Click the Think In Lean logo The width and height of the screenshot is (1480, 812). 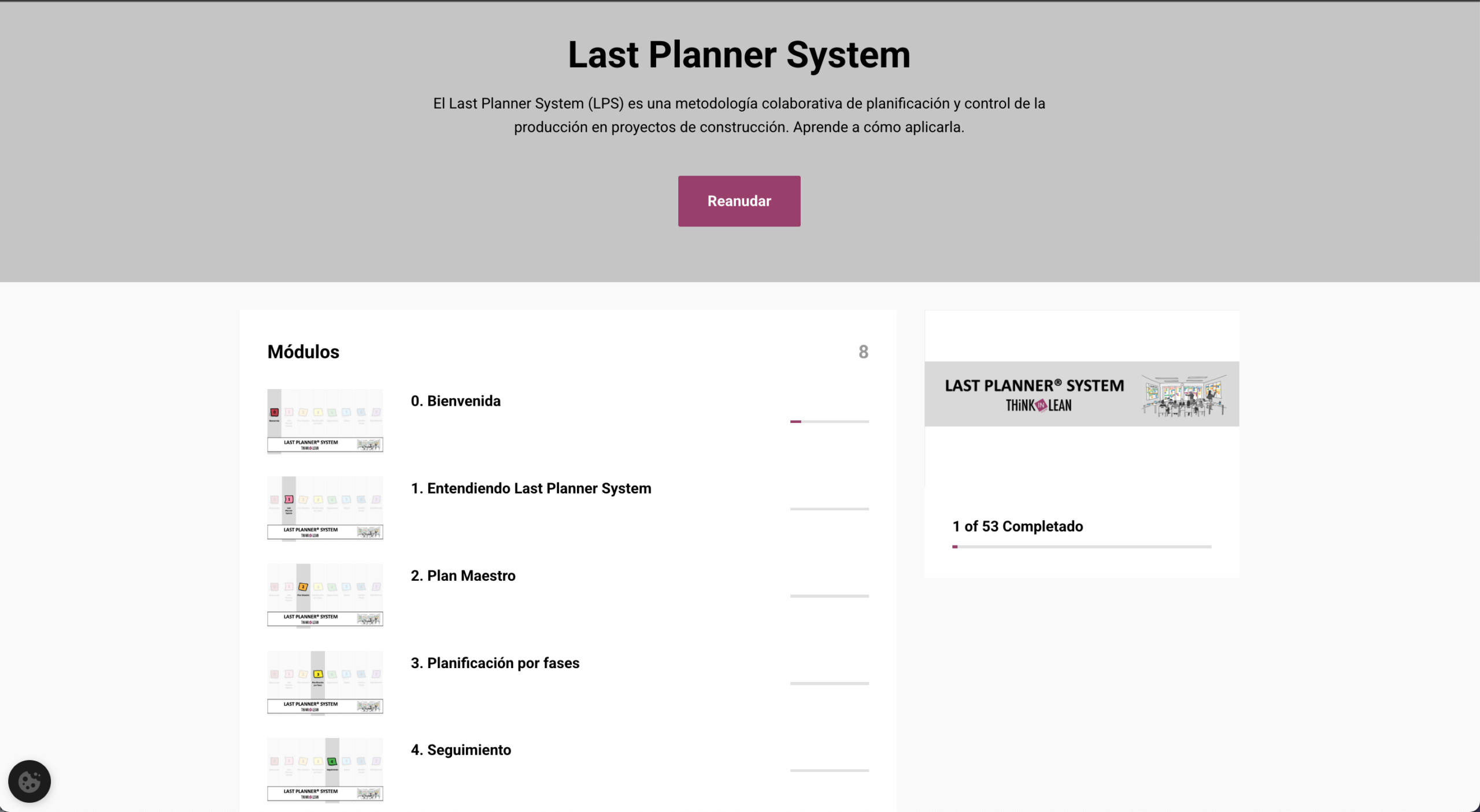tap(1038, 406)
